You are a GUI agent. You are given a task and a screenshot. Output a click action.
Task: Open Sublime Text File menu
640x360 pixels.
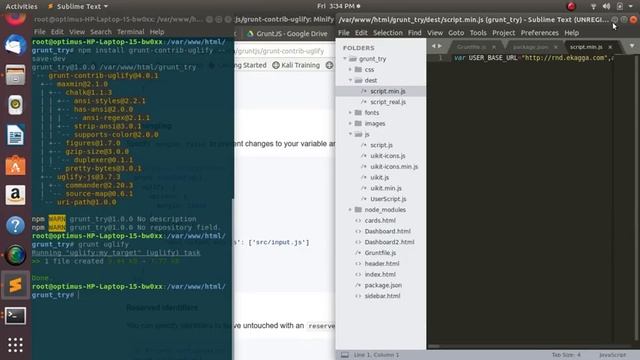(x=344, y=33)
